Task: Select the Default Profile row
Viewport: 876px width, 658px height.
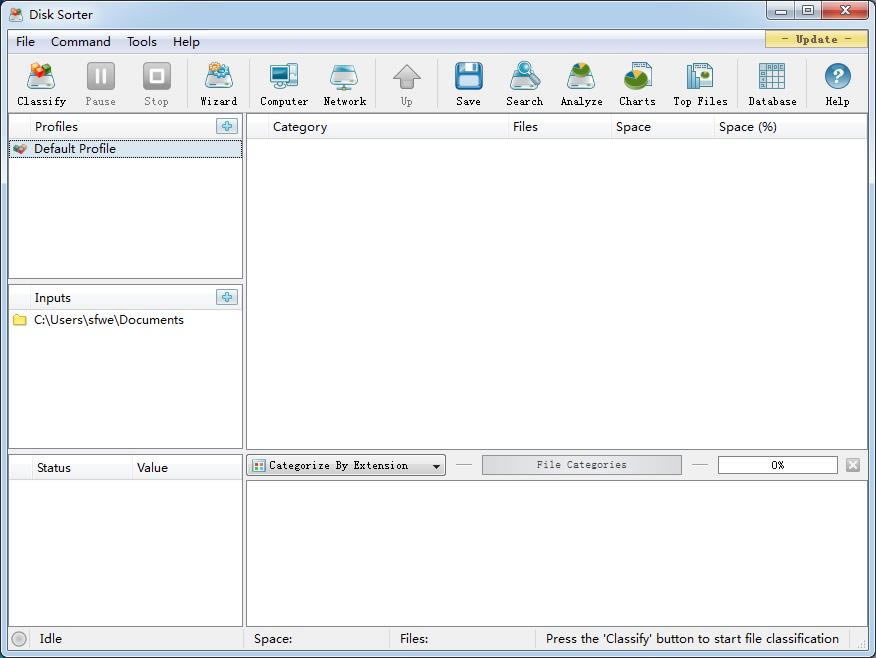Action: click(126, 149)
